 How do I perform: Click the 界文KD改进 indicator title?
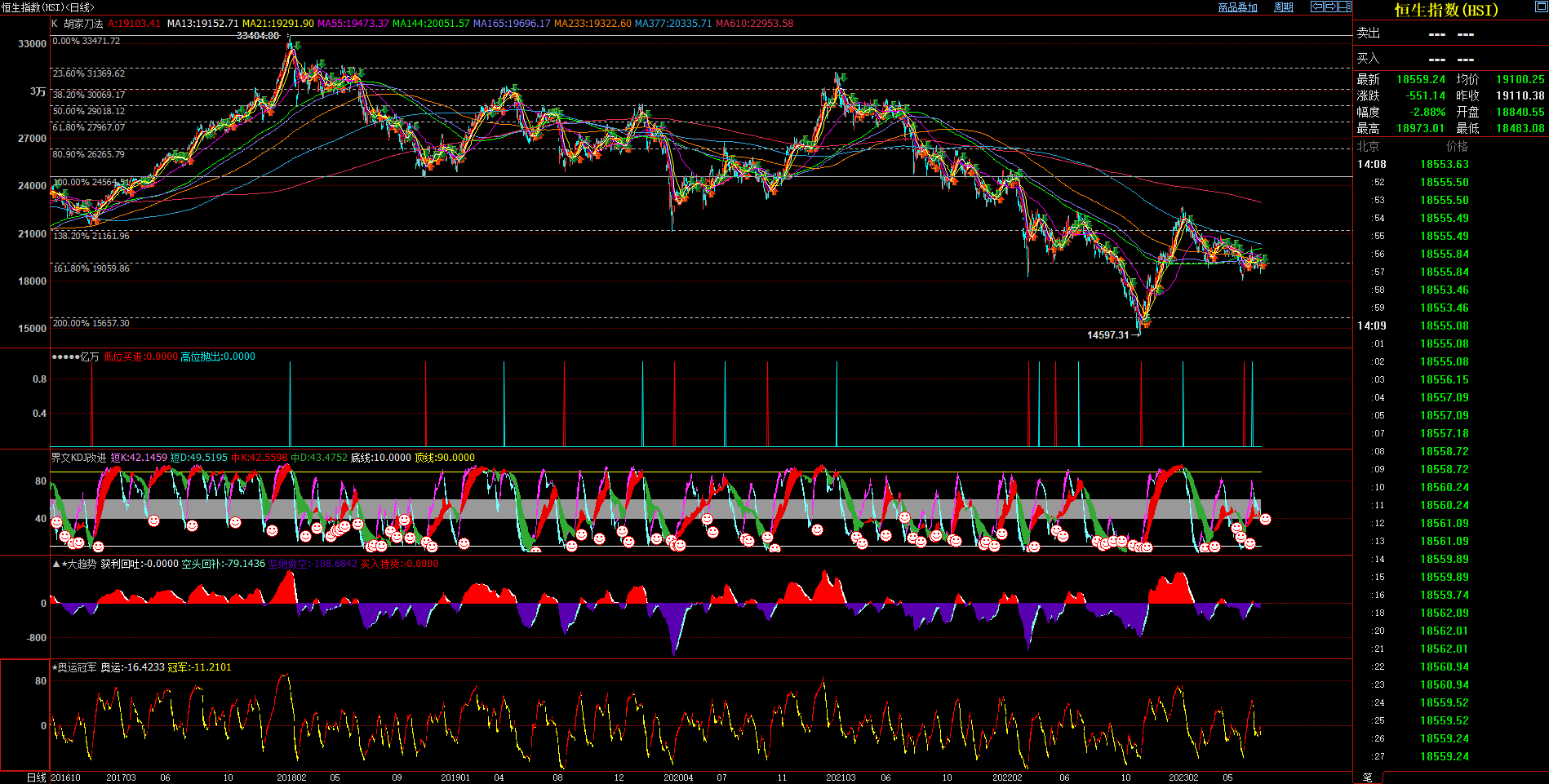coord(78,458)
